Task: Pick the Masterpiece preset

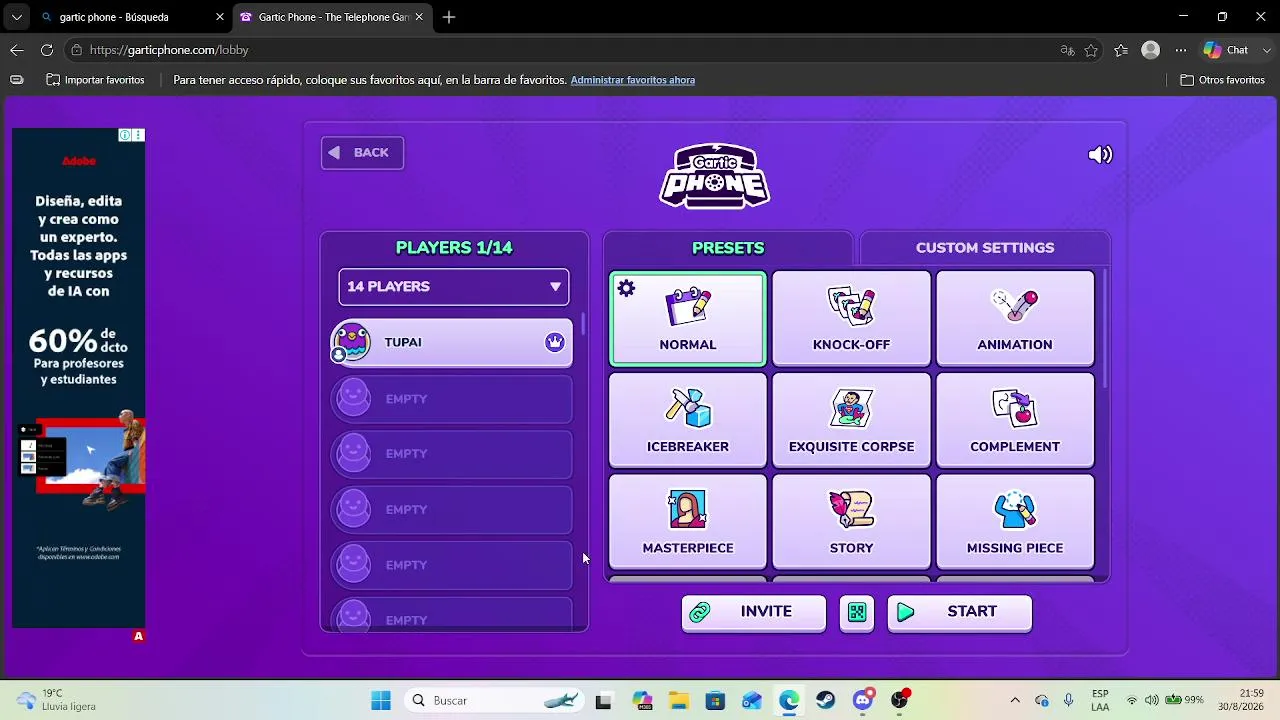Action: pos(688,522)
